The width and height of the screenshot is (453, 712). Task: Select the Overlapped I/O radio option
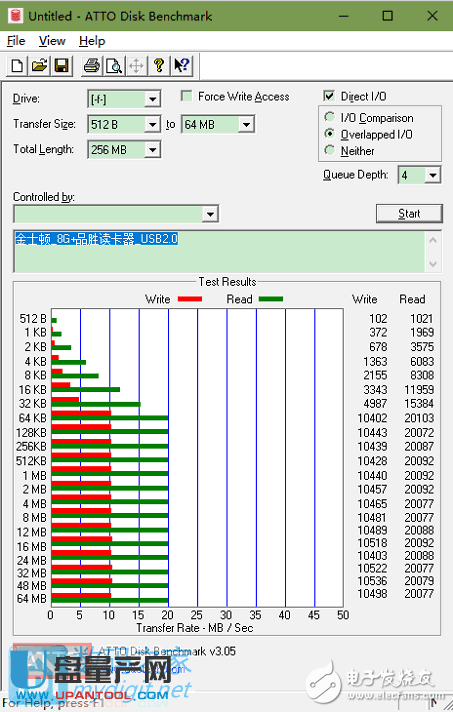click(330, 134)
